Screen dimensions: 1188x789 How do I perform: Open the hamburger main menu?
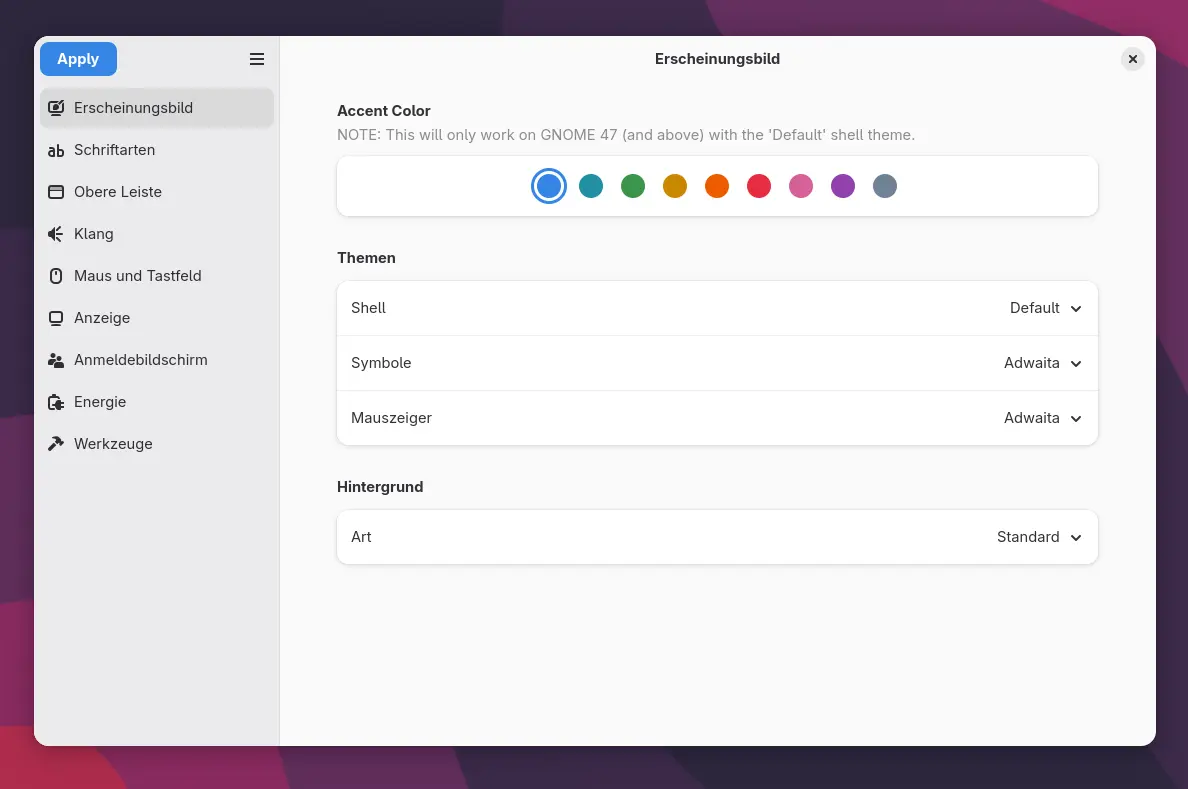coord(257,59)
